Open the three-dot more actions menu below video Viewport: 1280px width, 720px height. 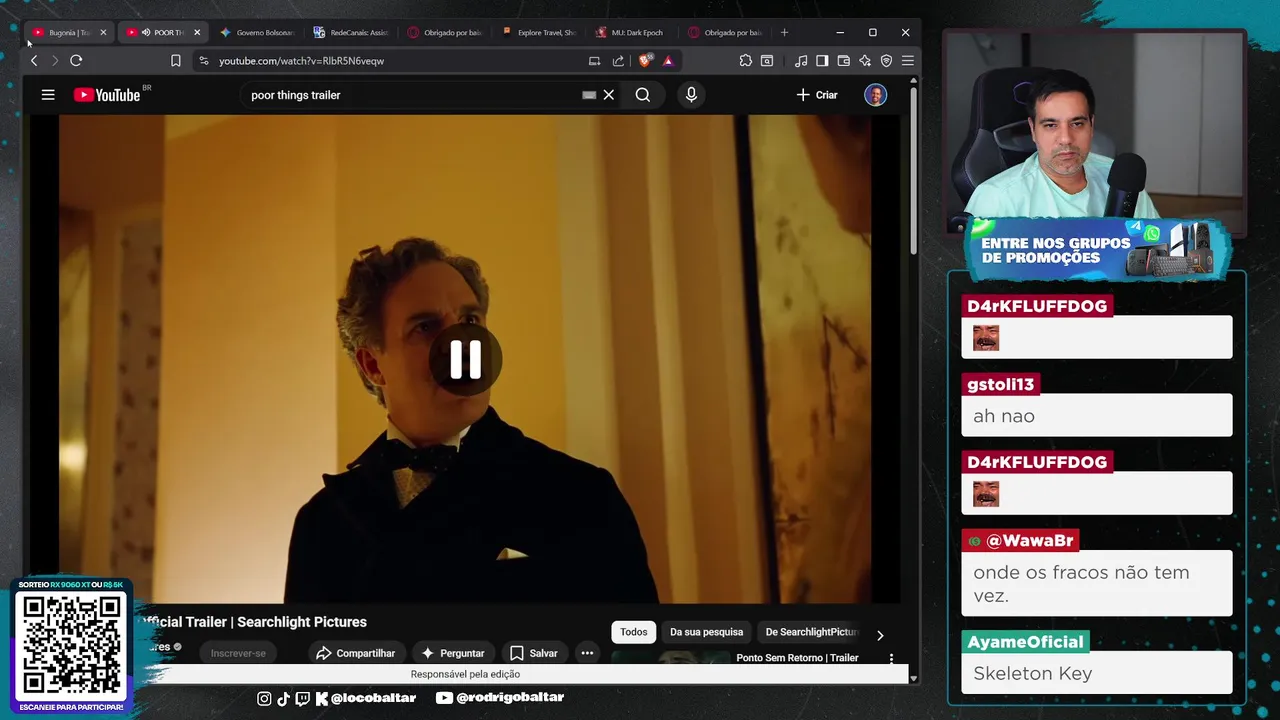pos(587,653)
